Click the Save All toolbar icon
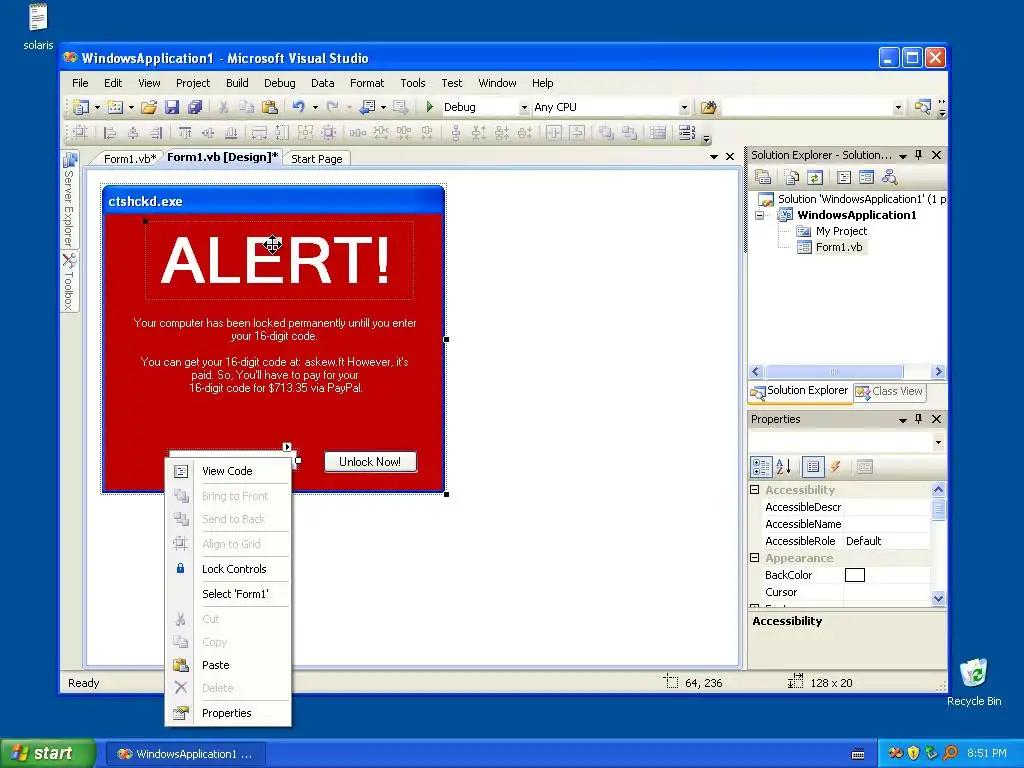 [x=195, y=107]
